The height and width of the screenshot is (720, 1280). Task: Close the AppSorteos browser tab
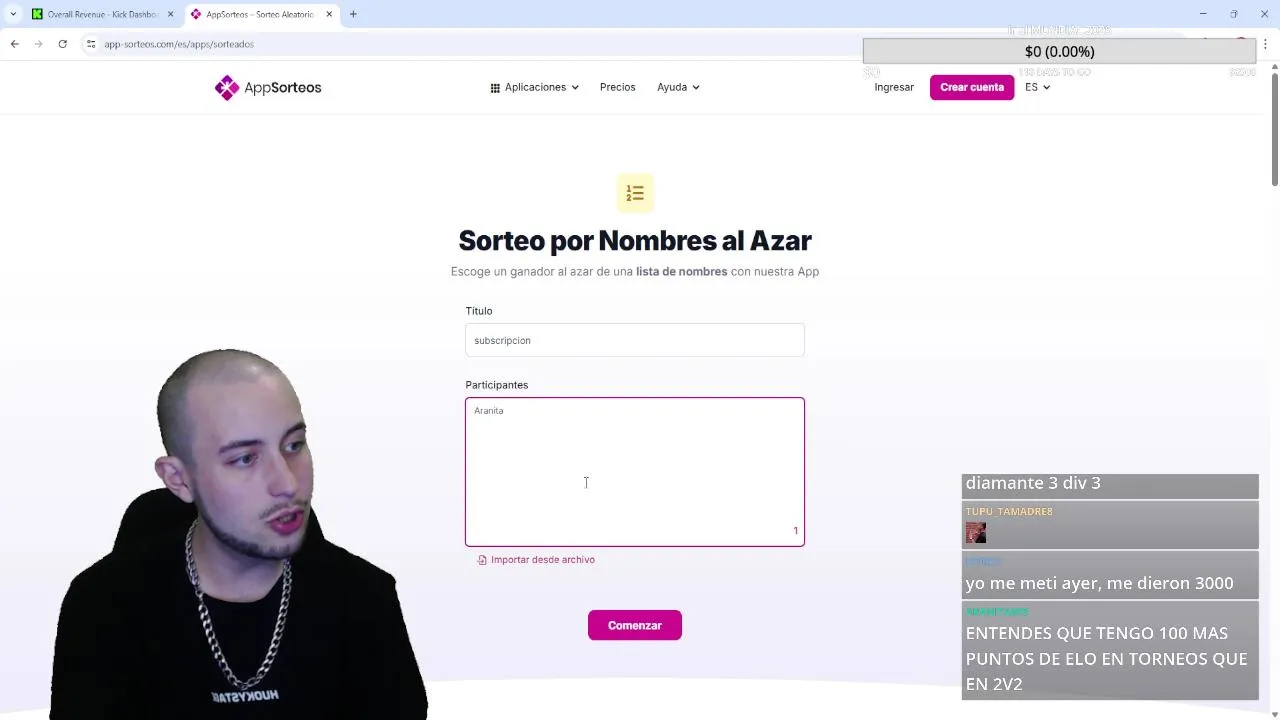pos(329,14)
